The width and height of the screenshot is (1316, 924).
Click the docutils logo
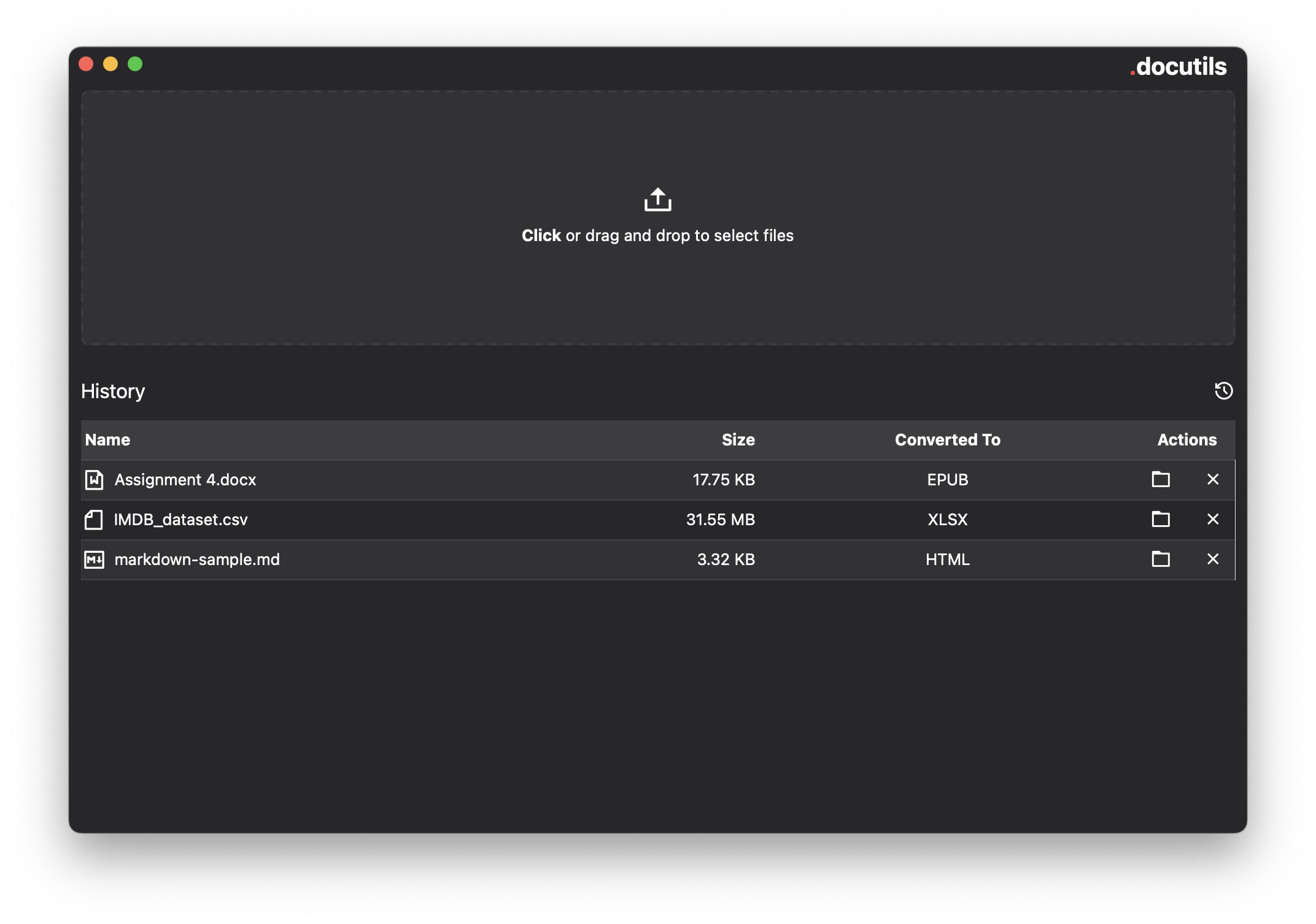[x=1178, y=67]
